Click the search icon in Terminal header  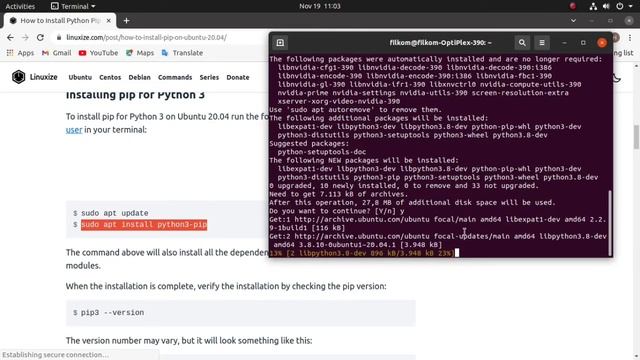[x=522, y=42]
